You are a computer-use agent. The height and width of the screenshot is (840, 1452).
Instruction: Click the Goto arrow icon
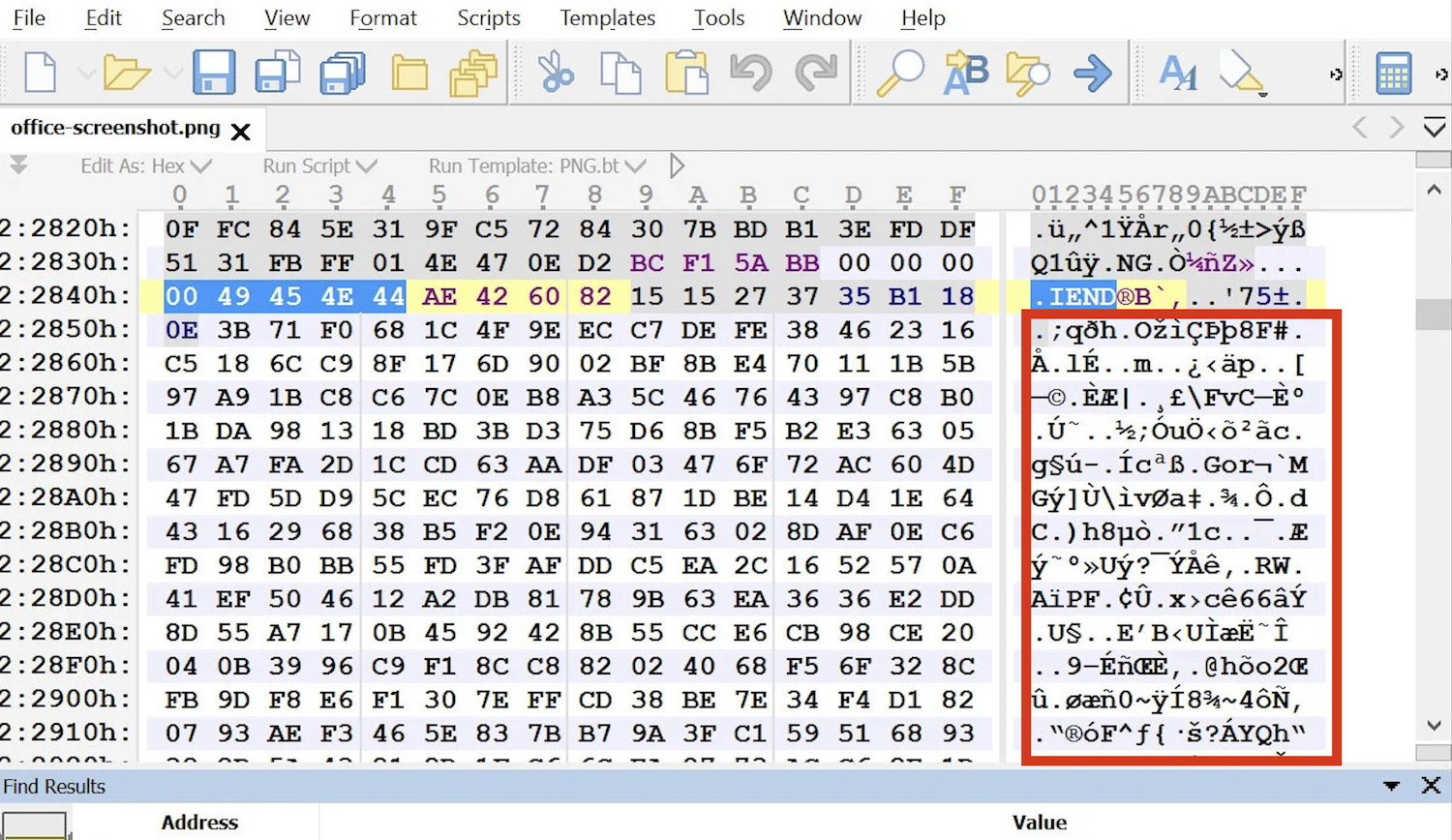[1093, 73]
